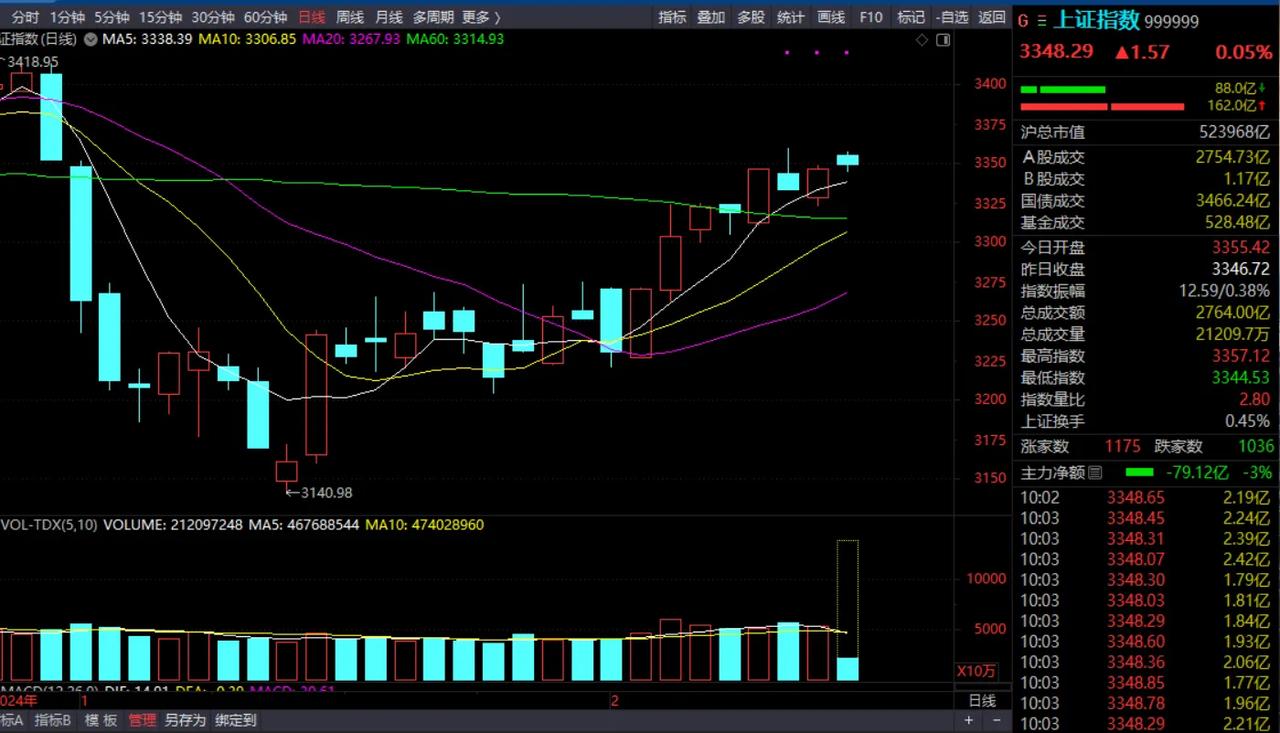Open the indicator dropdown circle beside 上证指数(日线)
This screenshot has height=733, width=1280.
tap(92, 39)
